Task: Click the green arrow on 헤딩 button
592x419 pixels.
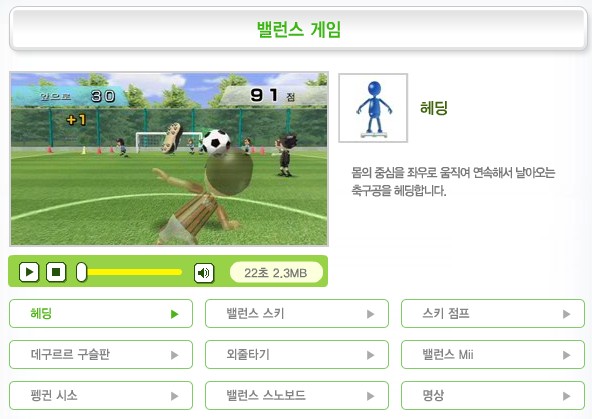Action: (x=174, y=314)
